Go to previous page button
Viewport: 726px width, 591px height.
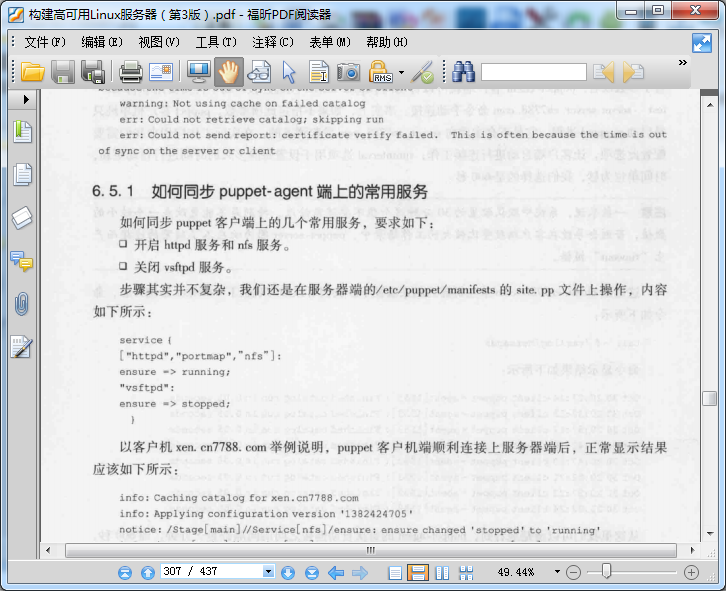[148, 573]
